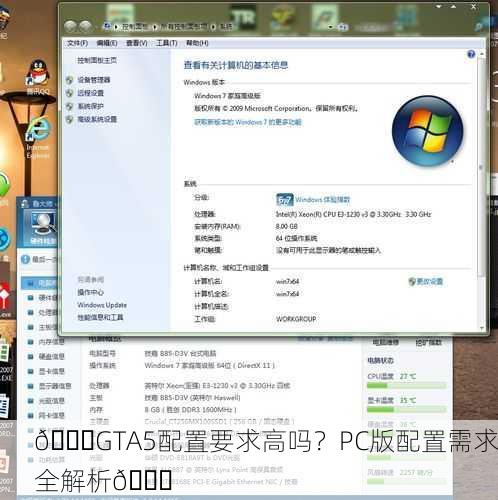Click the Back navigation arrow in System window
Viewport: 498px width, 500px height.
[x=70, y=26]
